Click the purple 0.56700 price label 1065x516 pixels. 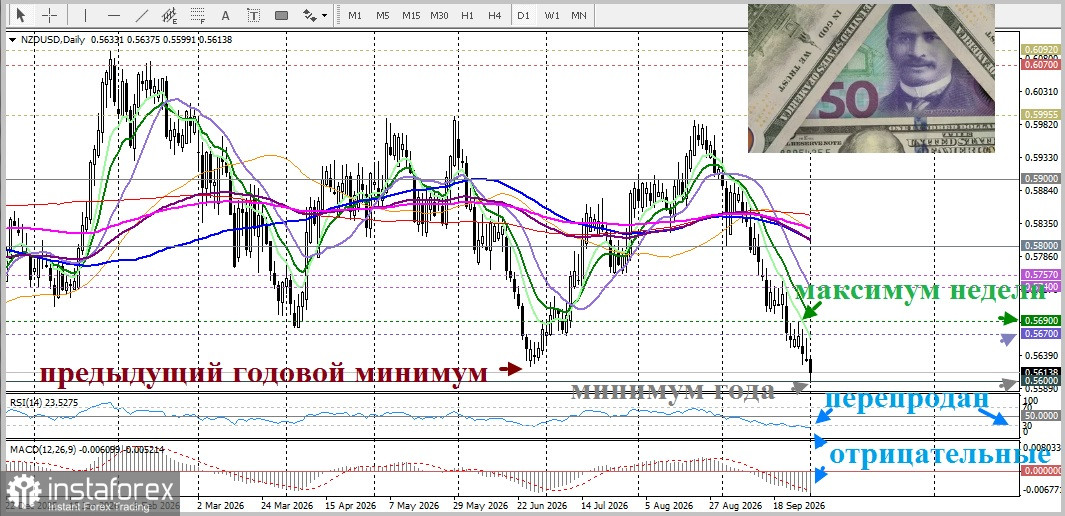(1040, 333)
